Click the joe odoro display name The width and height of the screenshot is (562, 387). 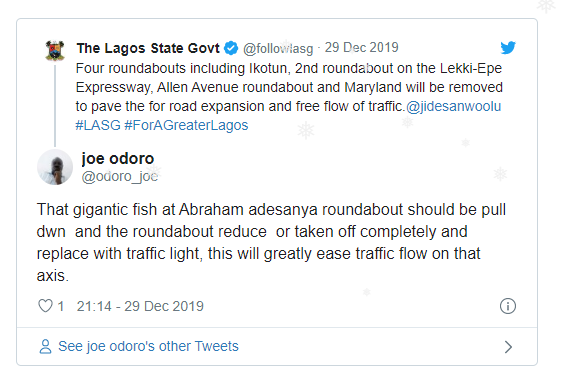[118, 158]
